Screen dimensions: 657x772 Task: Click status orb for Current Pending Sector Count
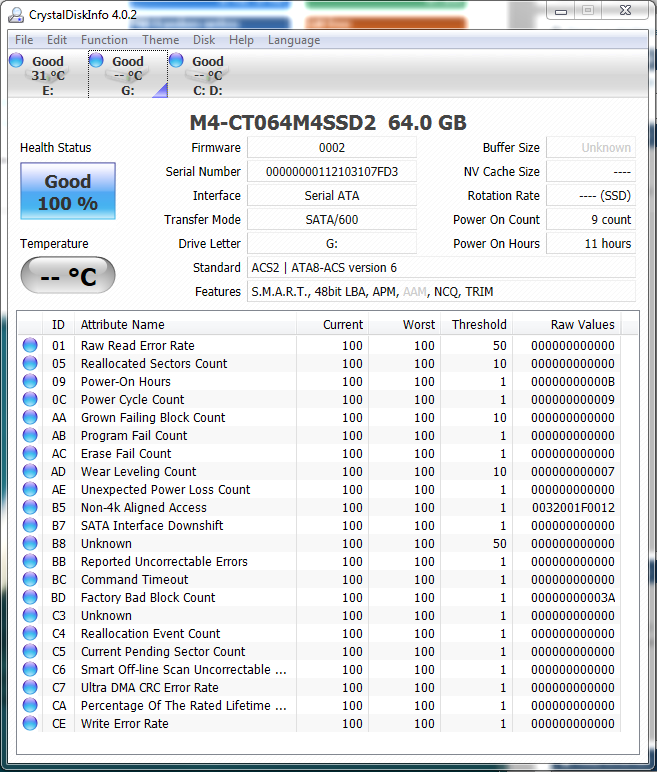coord(30,651)
